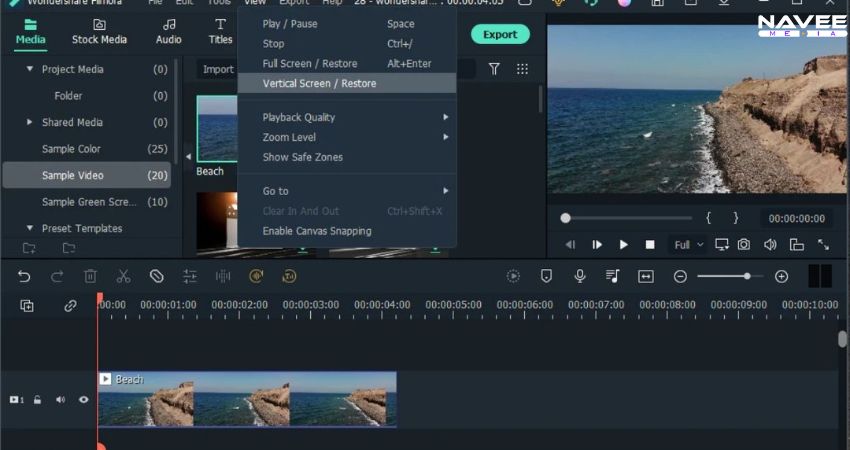Click the grid view icon
This screenshot has height=450, width=850.
[x=522, y=69]
